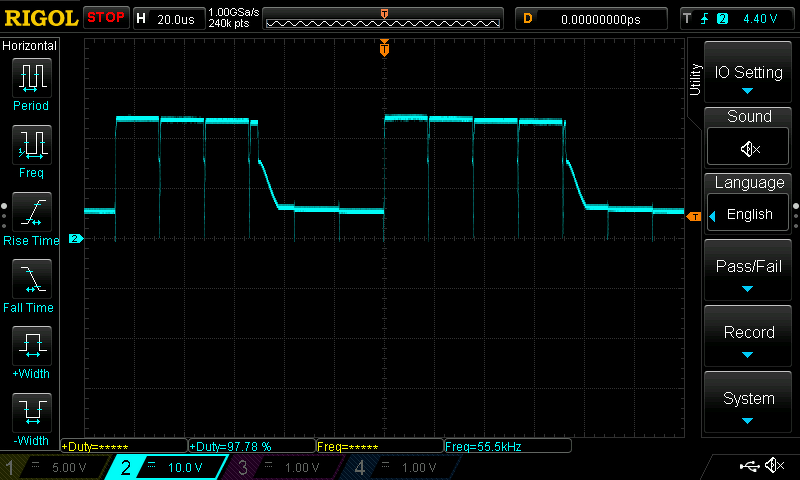
Task: Click the Language label header
Action: pyautogui.click(x=749, y=183)
